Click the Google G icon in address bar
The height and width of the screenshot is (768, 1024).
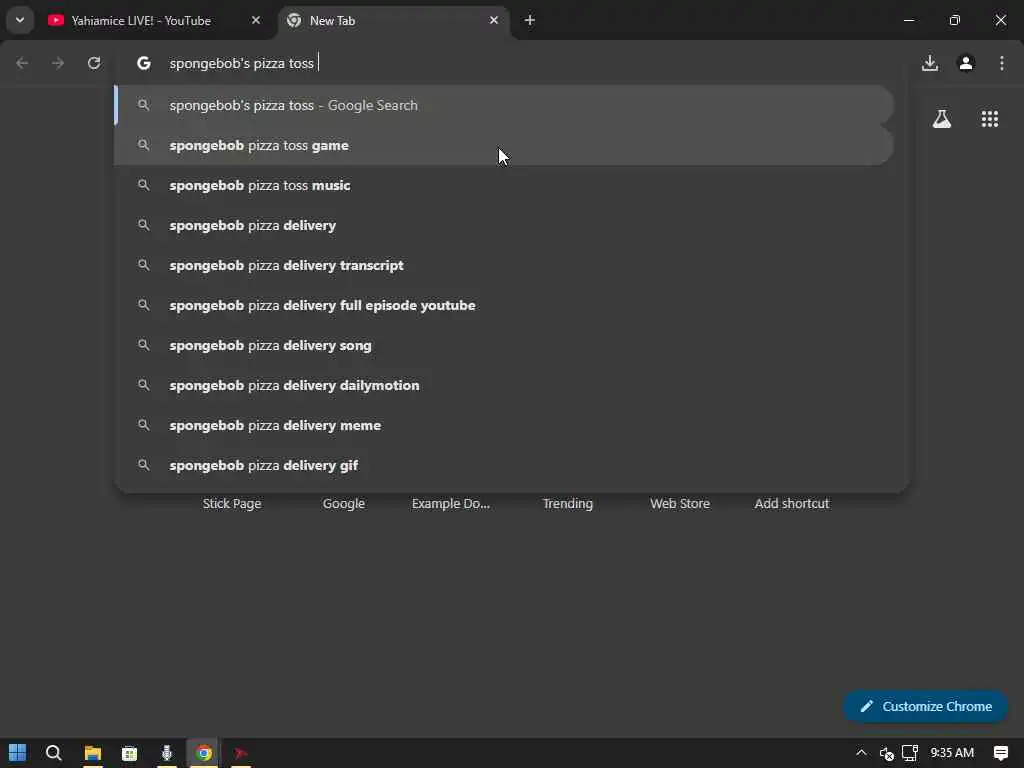[144, 63]
